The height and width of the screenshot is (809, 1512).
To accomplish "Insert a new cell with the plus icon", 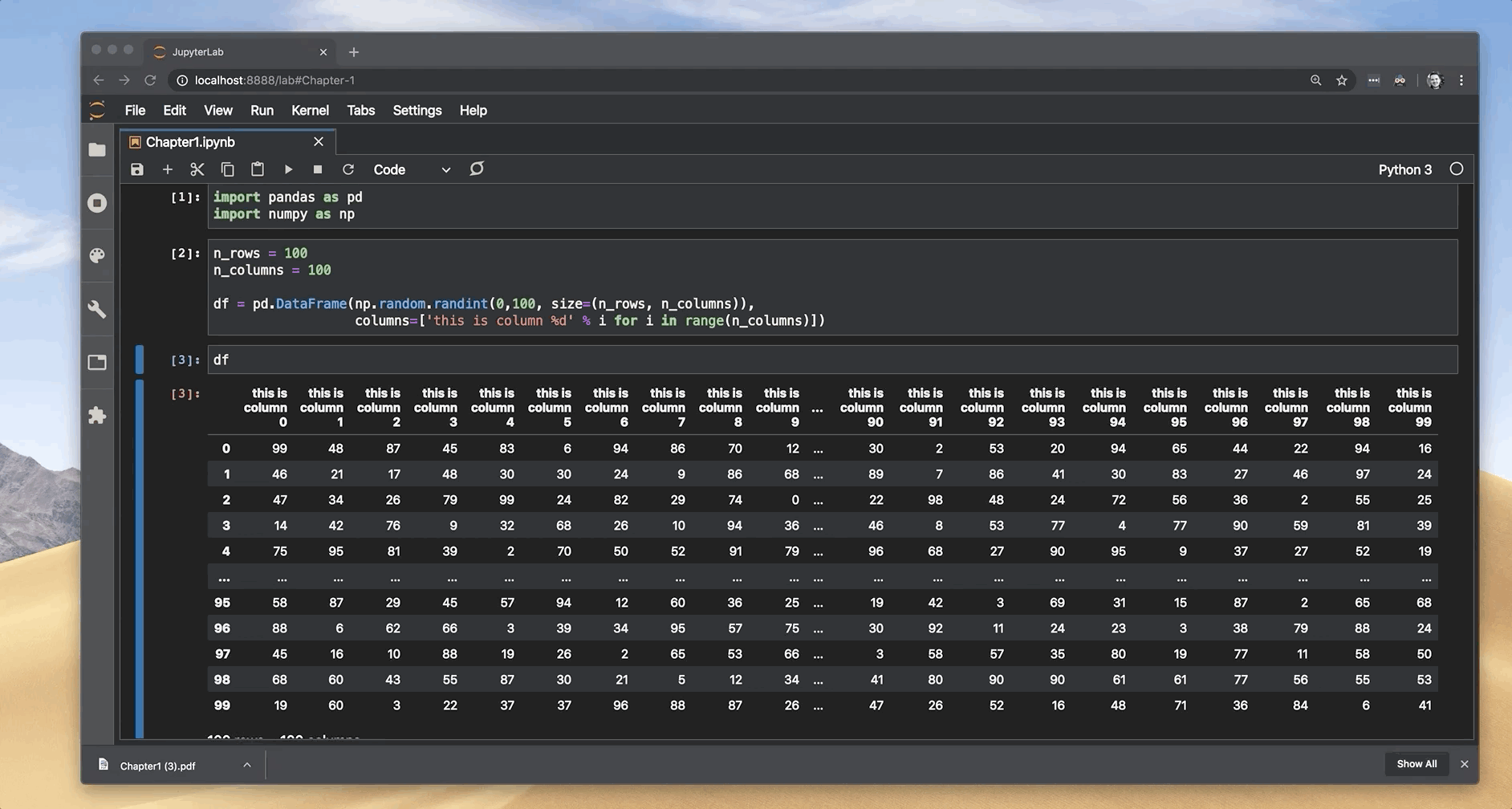I will tap(167, 169).
